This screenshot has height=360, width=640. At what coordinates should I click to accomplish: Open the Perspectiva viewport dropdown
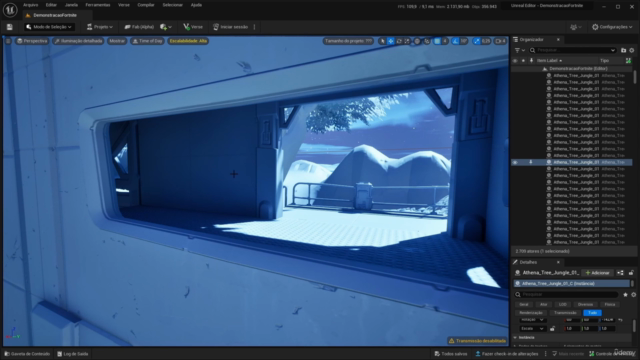(x=32, y=41)
